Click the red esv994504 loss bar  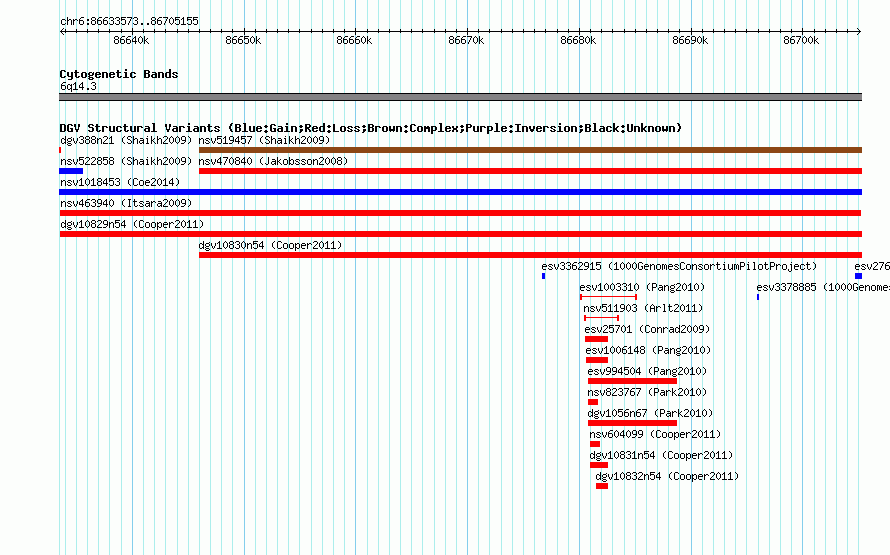tap(632, 381)
